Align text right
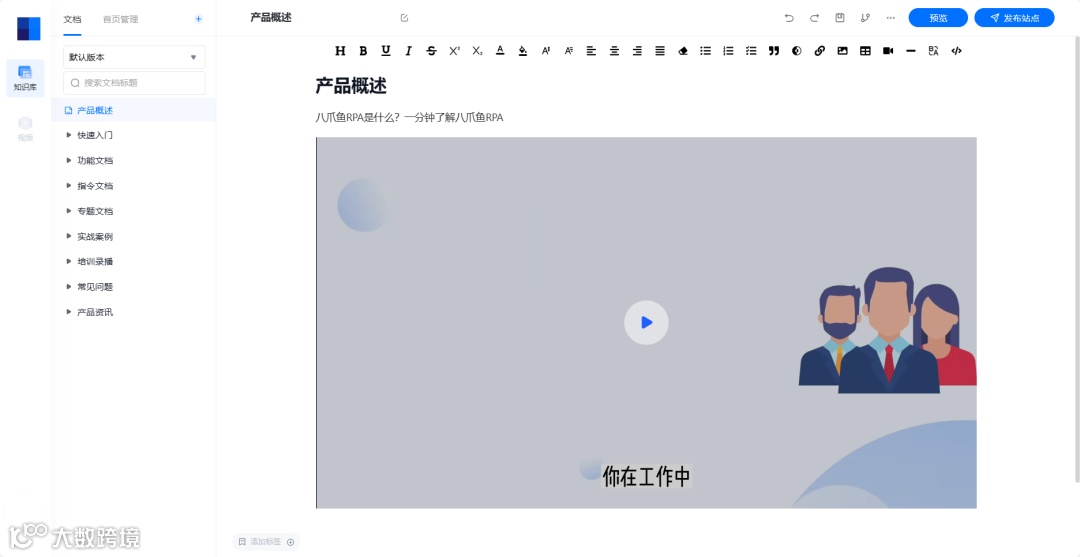This screenshot has height=557, width=1080. pyautogui.click(x=637, y=50)
